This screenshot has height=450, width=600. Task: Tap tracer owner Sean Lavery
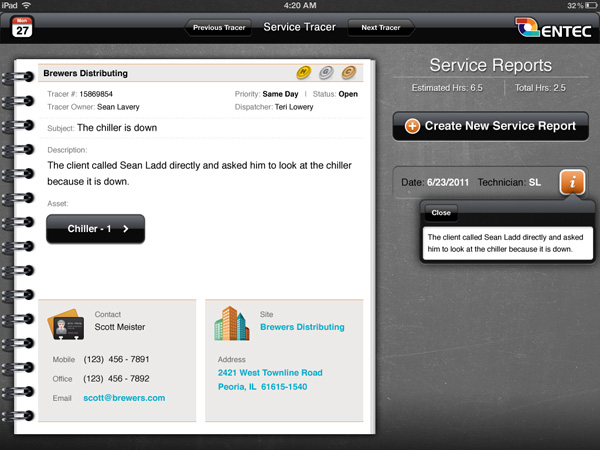click(118, 107)
